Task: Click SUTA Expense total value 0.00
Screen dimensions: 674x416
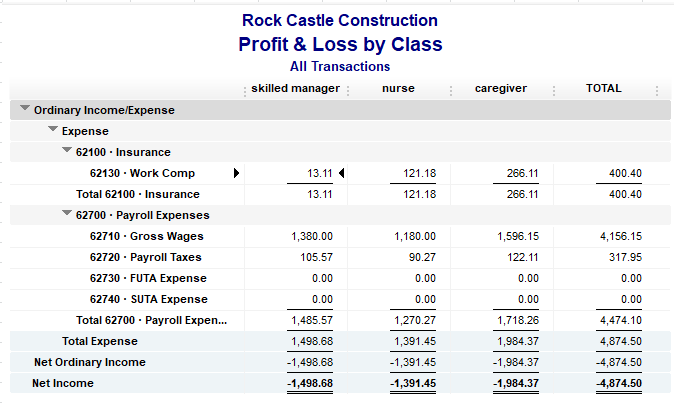Action: [x=631, y=300]
